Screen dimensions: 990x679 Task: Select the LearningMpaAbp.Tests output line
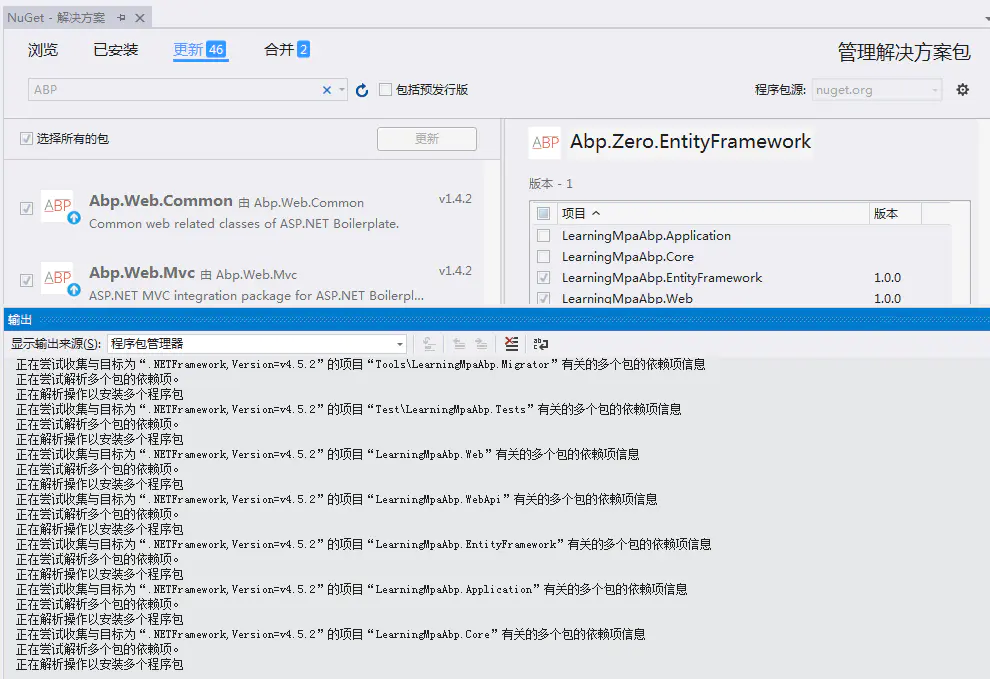(349, 409)
